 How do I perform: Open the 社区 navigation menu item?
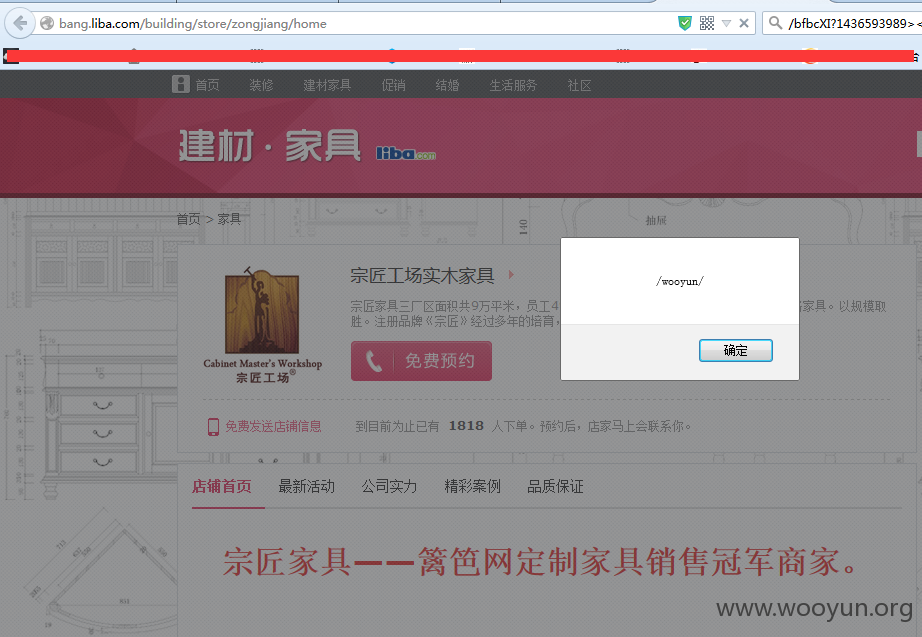[579, 85]
